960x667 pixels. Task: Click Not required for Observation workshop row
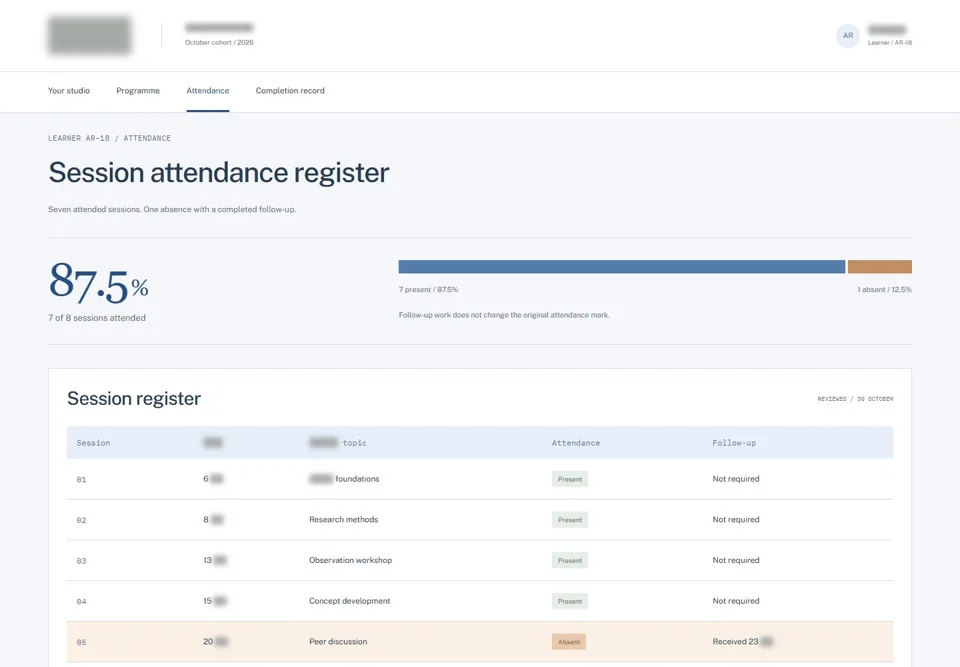click(x=736, y=560)
